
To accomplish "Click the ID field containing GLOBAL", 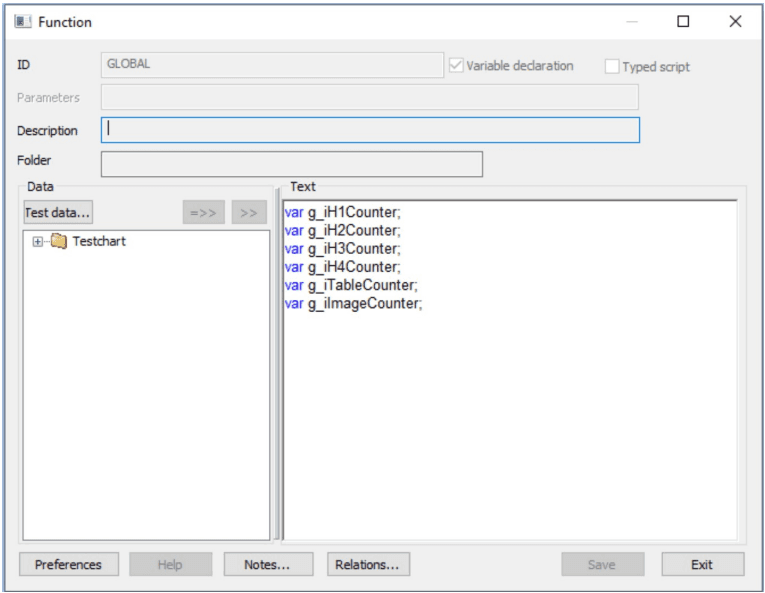I will (272, 65).
